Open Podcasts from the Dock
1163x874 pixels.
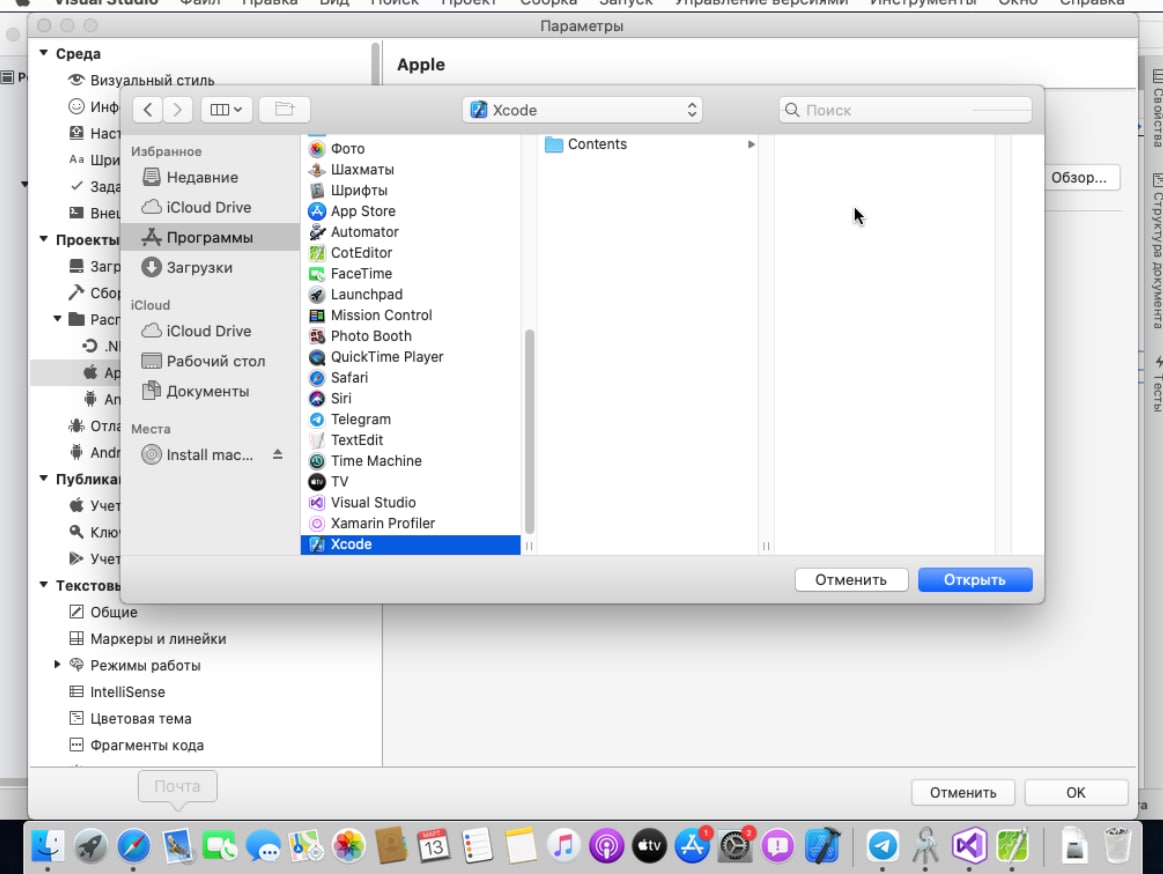[606, 846]
